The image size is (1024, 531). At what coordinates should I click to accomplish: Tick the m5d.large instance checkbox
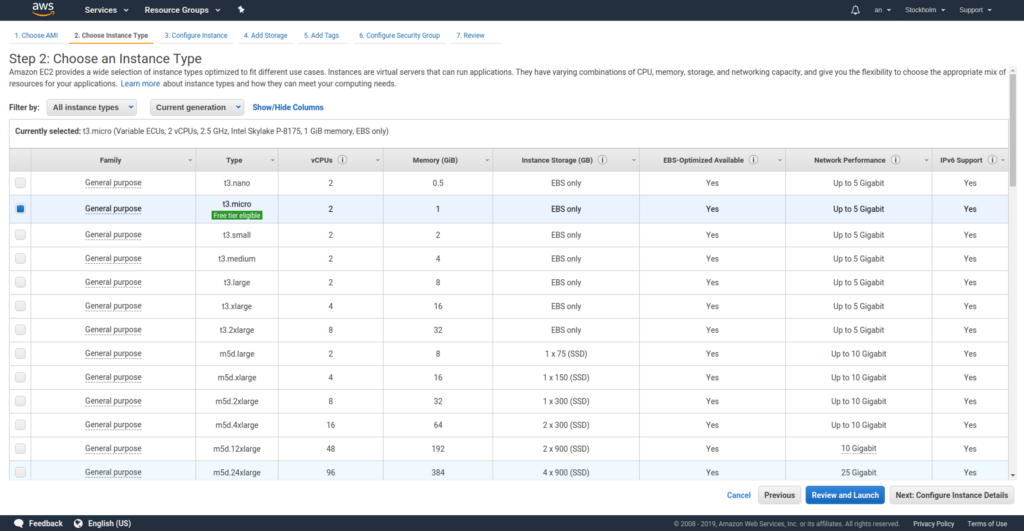coord(20,354)
